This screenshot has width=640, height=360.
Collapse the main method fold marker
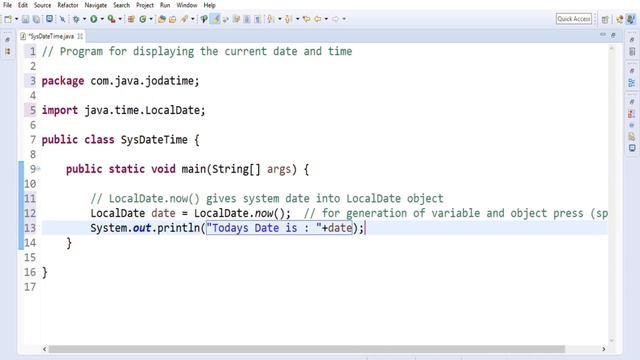pyautogui.click(x=38, y=168)
